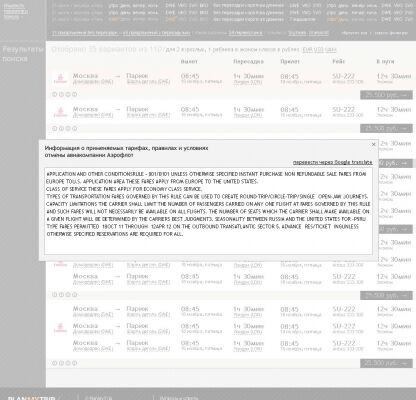The height and width of the screenshot is (400, 416).
Task: Click the airline logo in the highlighted first result
Action: [x=60, y=79]
